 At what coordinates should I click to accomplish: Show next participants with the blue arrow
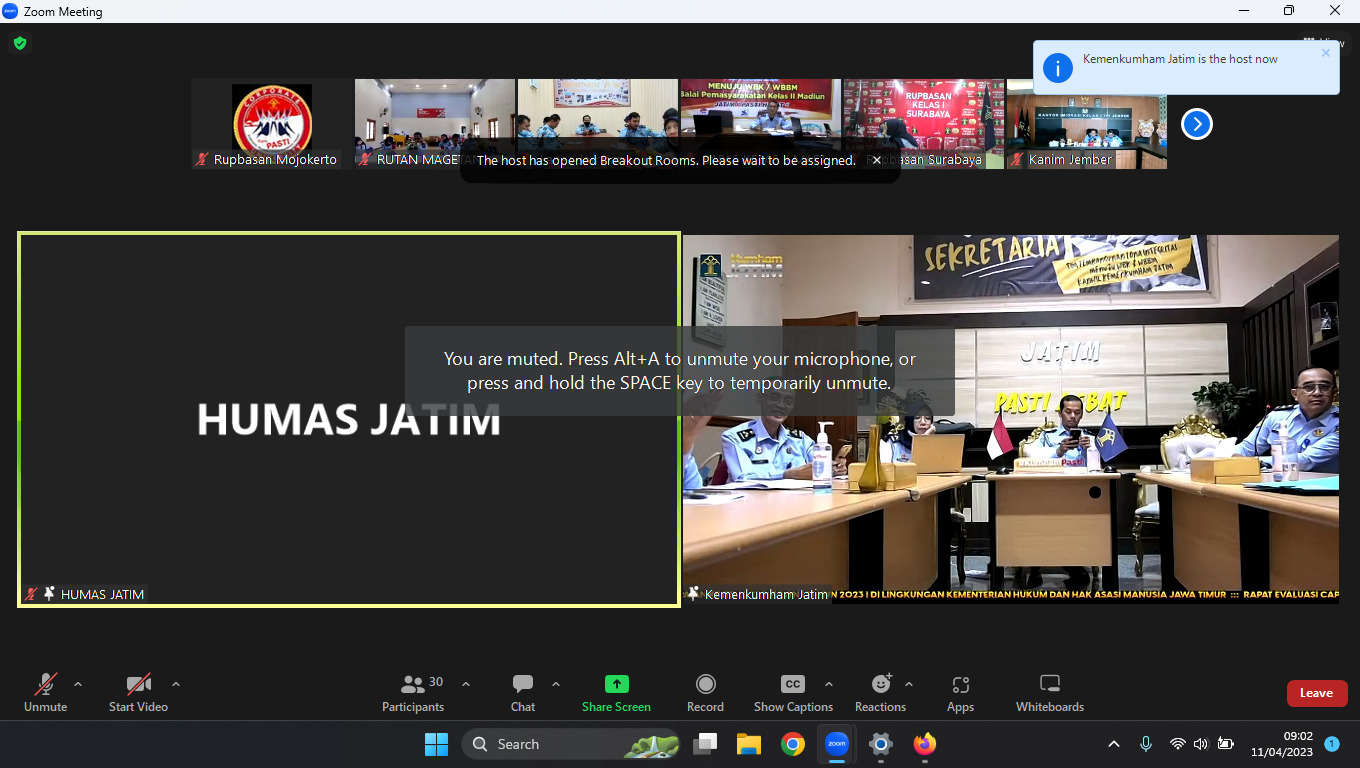[x=1197, y=124]
